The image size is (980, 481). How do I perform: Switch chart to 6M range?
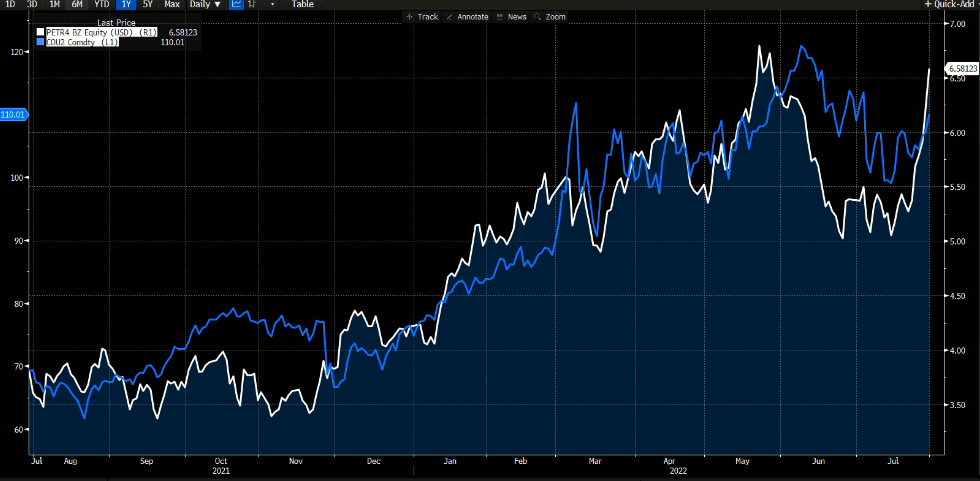point(77,4)
